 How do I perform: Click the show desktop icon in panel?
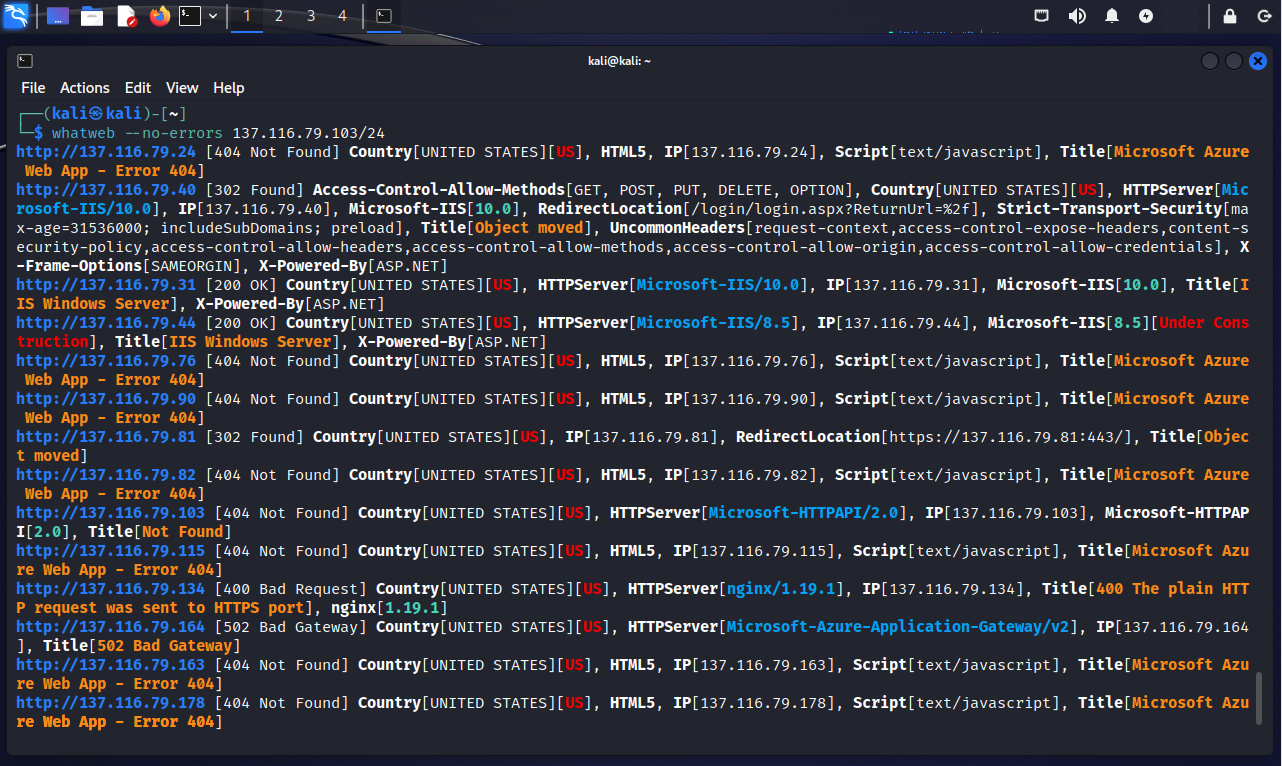(x=58, y=16)
